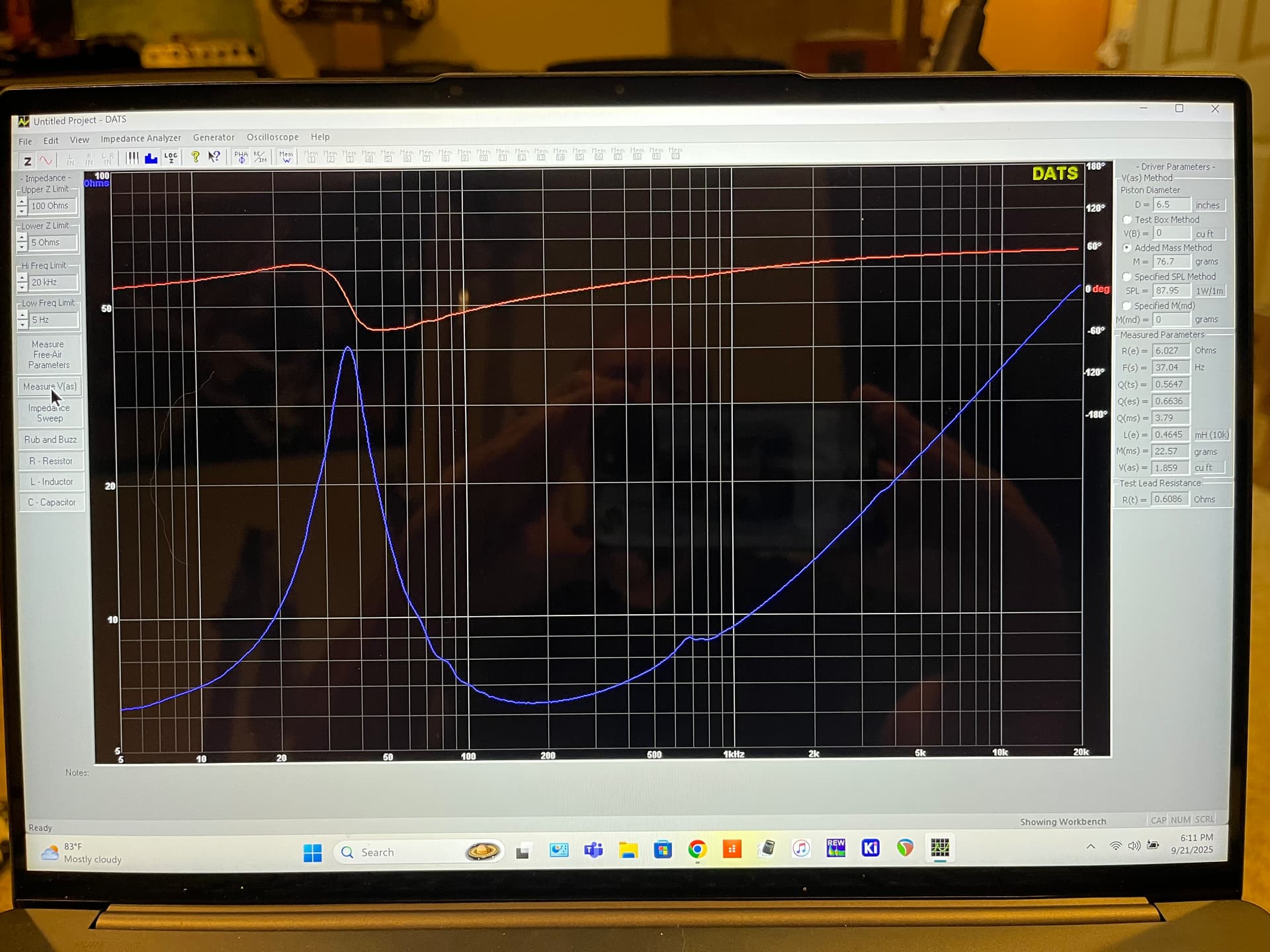Open the 1W/1m SPL unit dropdown
This screenshot has width=1270, height=952.
(x=1209, y=291)
